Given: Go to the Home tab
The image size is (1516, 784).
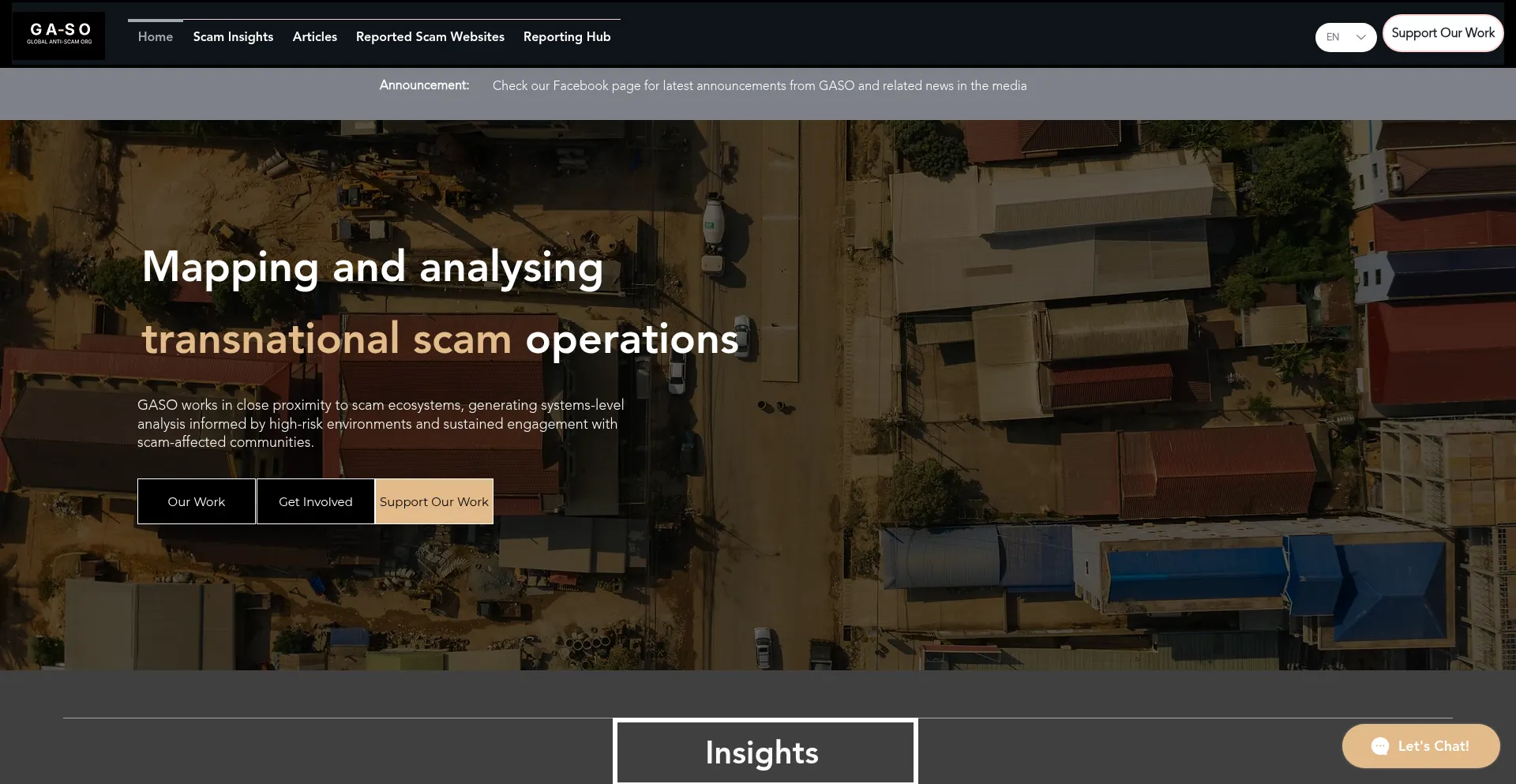Looking at the screenshot, I should coord(155,36).
